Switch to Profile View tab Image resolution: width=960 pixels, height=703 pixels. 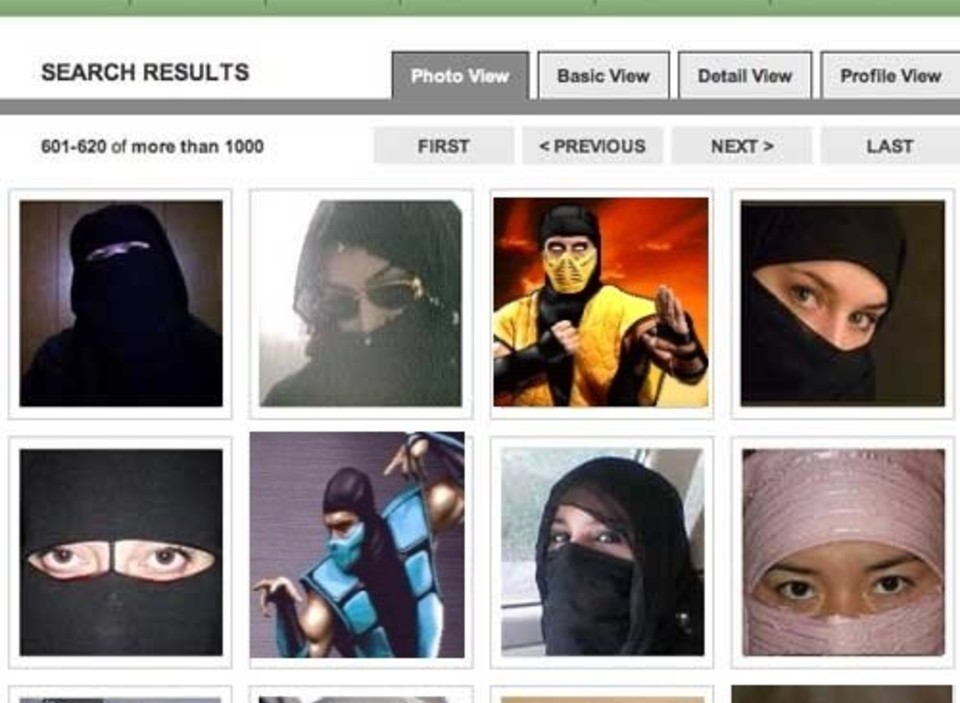890,76
